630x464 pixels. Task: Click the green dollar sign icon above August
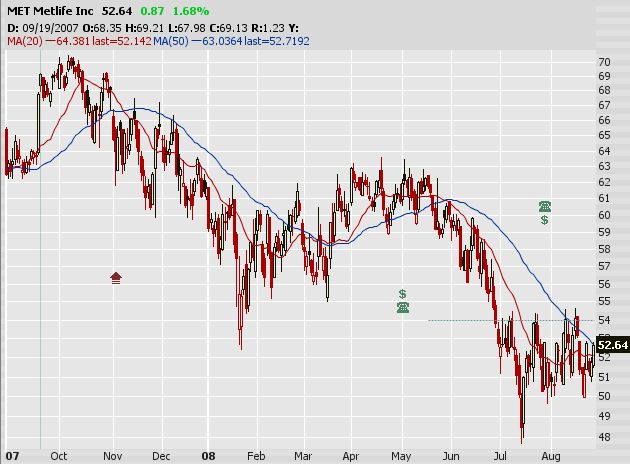click(544, 220)
